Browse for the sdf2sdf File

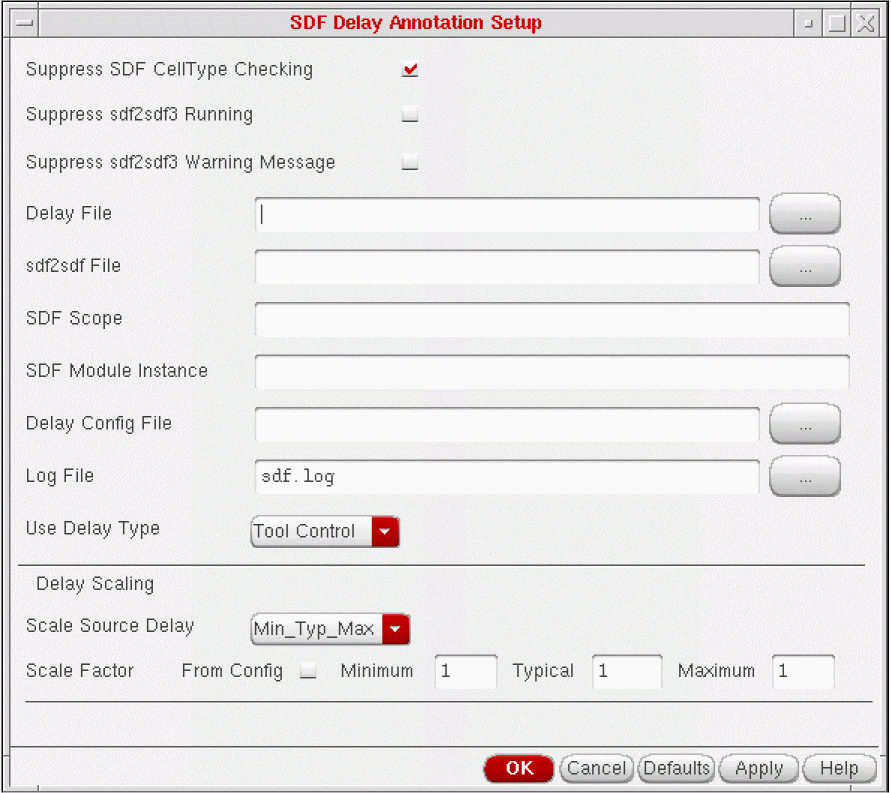coord(804,267)
